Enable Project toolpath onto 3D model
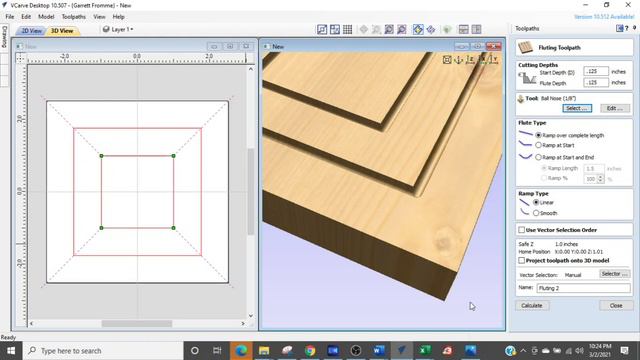Viewport: 640px width, 360px height. click(x=521, y=260)
